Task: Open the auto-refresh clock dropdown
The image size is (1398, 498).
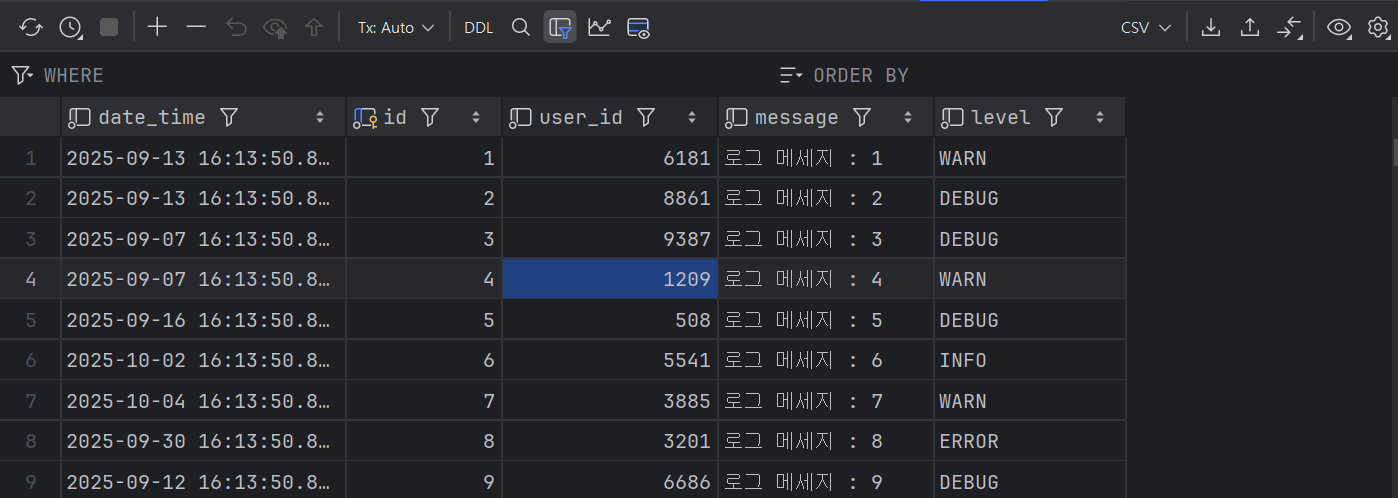Action: pos(71,28)
